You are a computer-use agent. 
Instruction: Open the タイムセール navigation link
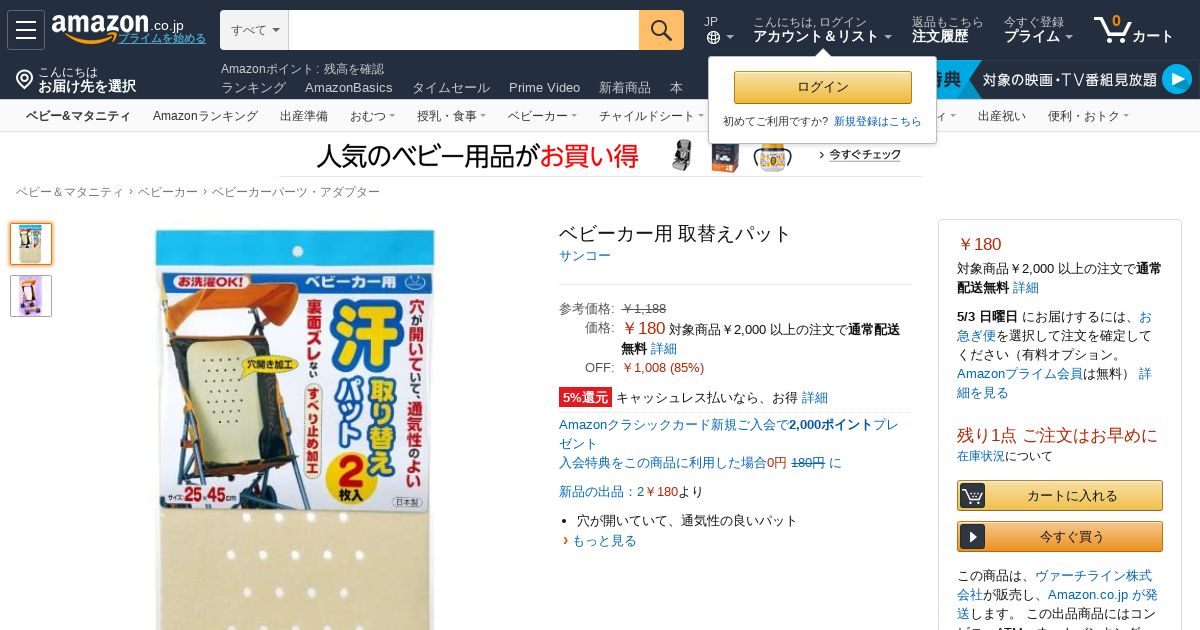pyautogui.click(x=451, y=88)
